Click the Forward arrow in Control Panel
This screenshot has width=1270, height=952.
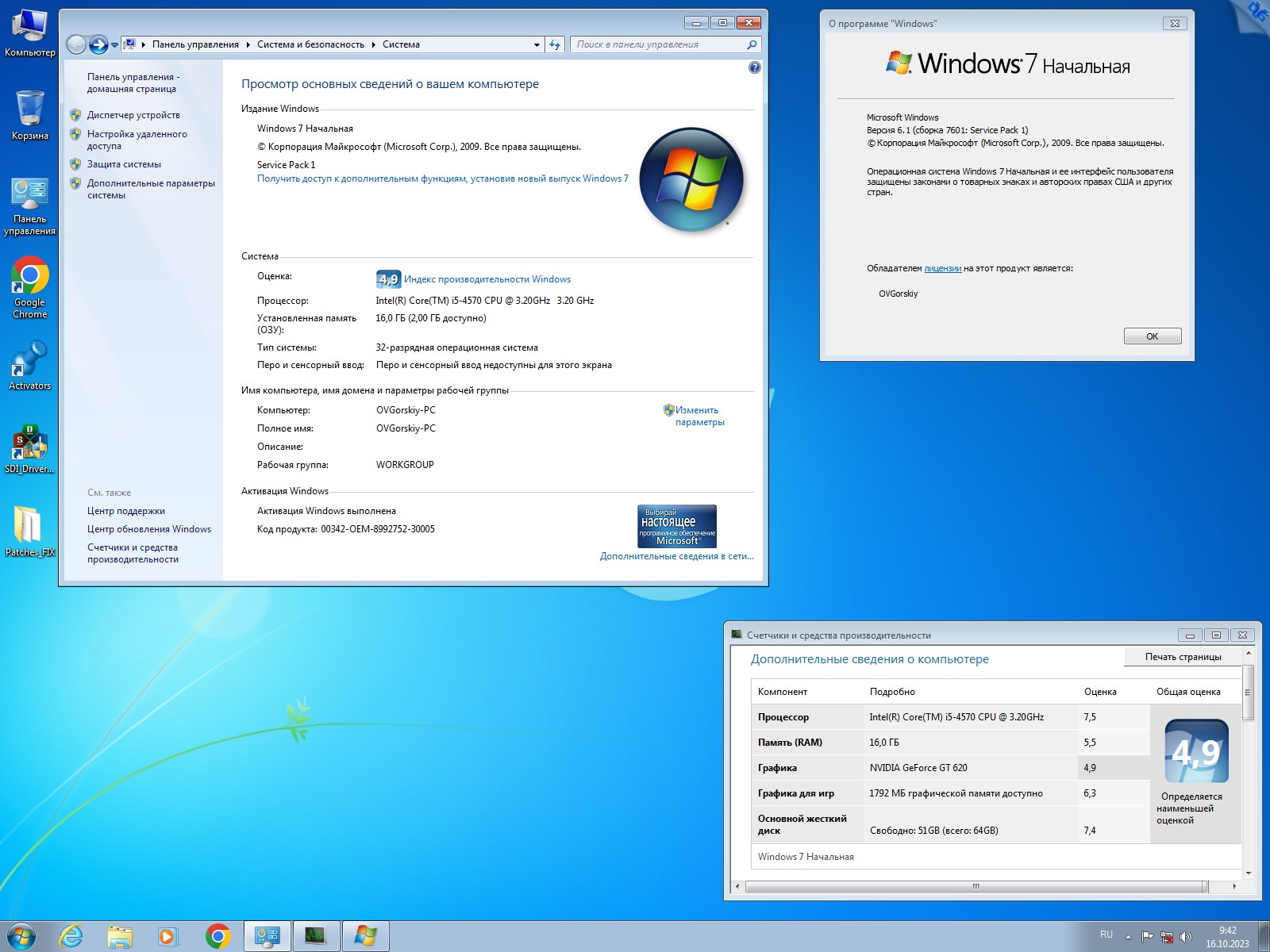tap(98, 44)
